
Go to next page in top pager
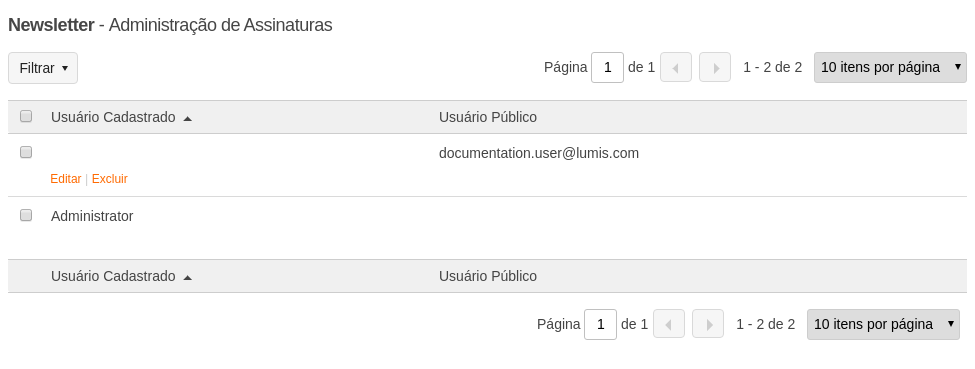[714, 67]
